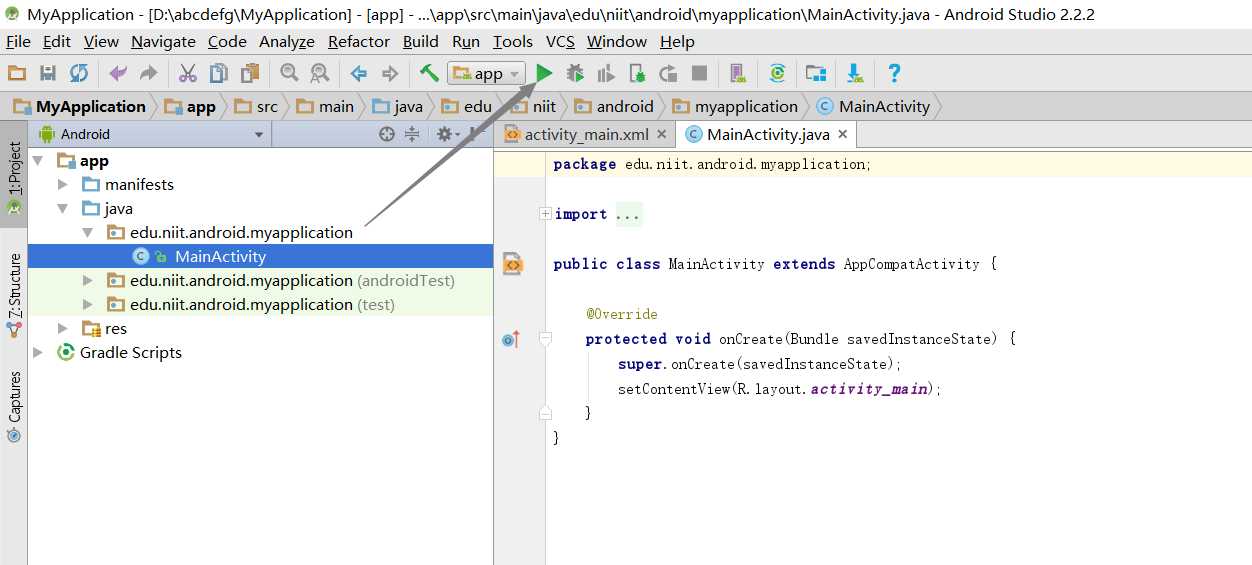Fold the onCreate method in gutter
The height and width of the screenshot is (565, 1252).
545,339
